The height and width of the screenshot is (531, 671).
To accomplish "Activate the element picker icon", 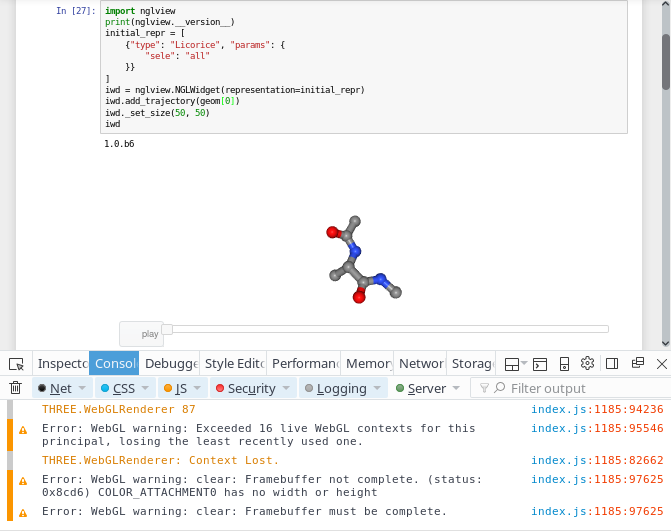I will click(16, 364).
